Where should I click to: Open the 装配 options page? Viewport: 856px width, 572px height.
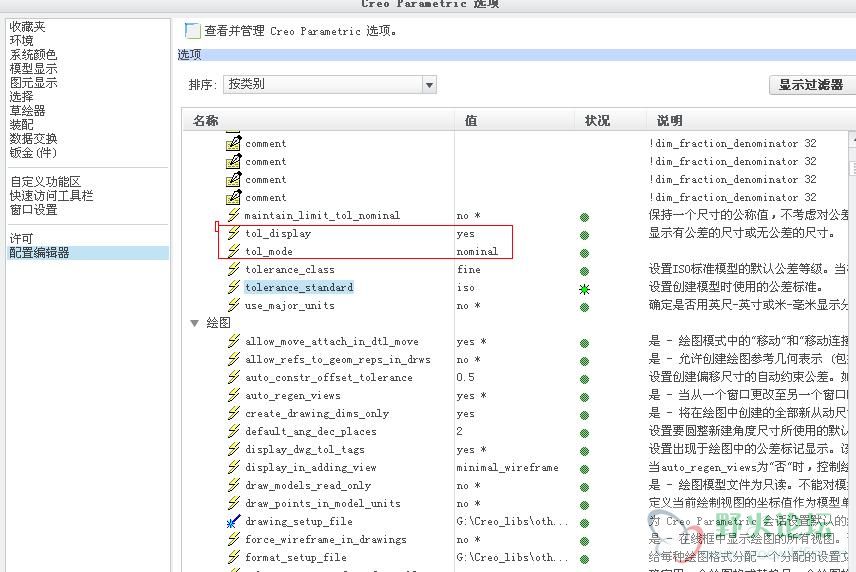[x=21, y=125]
